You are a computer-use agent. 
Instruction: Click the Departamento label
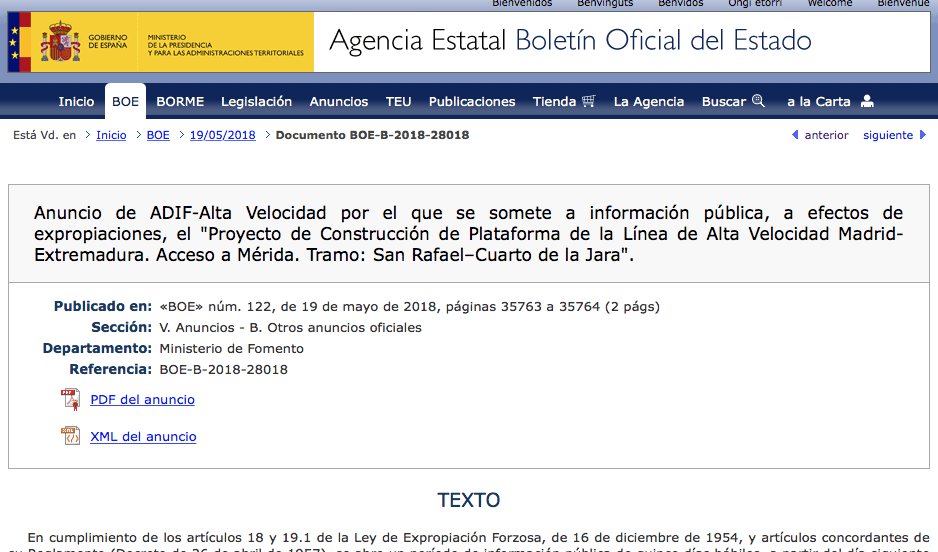97,348
